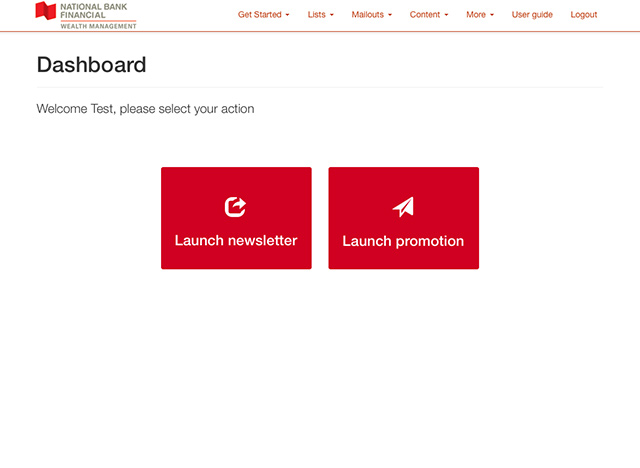The height and width of the screenshot is (468, 640).
Task: Click the National Bank red flag logo
Action: click(x=45, y=11)
